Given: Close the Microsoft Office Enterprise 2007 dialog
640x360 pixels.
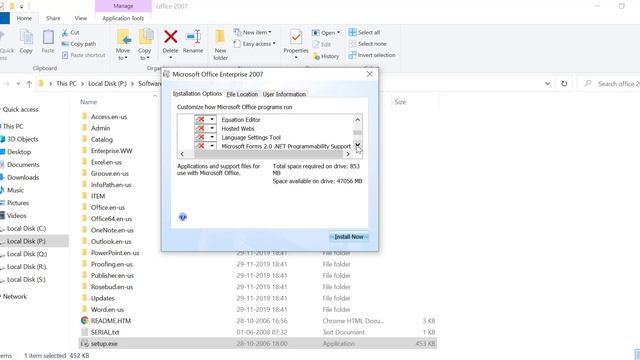Looking at the screenshot, I should tap(369, 74).
